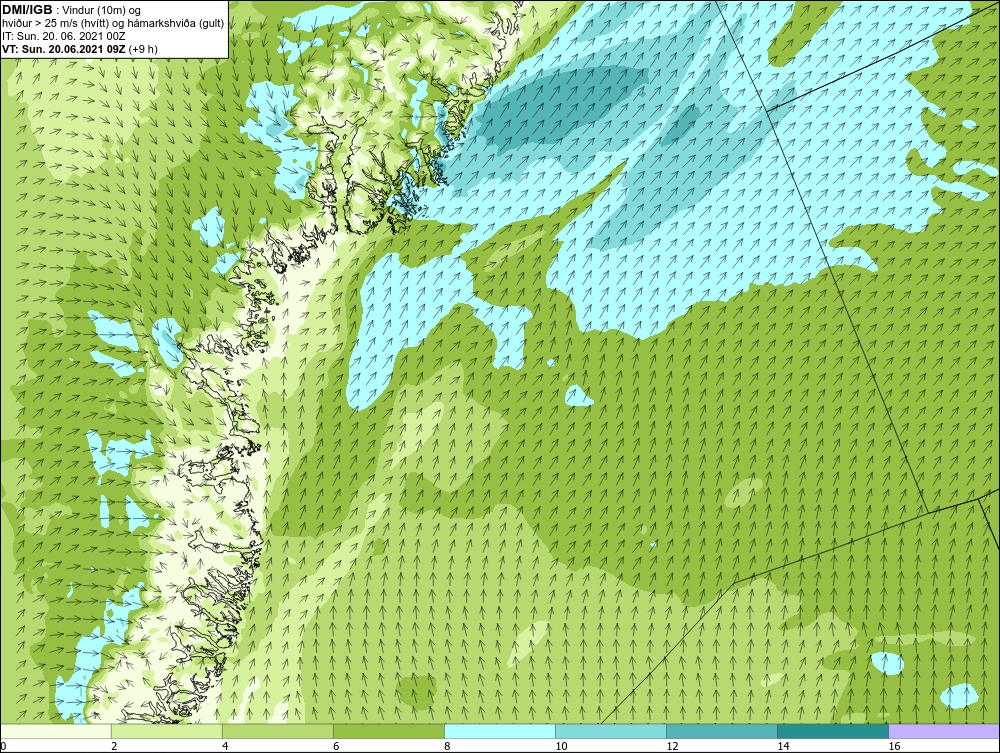Viewport: 1000px width, 753px height.
Task: Click the 10–12 m/s cyan legend swatch
Action: [610, 731]
